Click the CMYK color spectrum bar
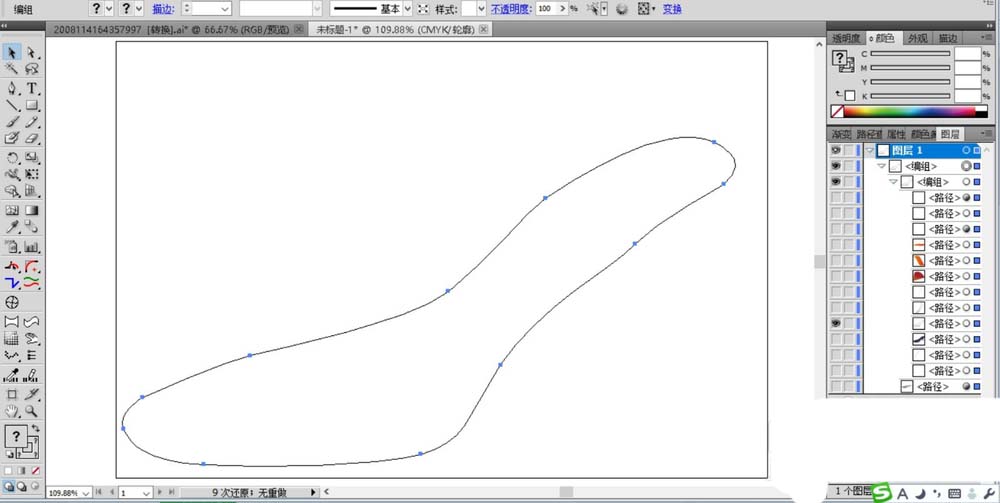The image size is (1000, 503). tap(909, 112)
